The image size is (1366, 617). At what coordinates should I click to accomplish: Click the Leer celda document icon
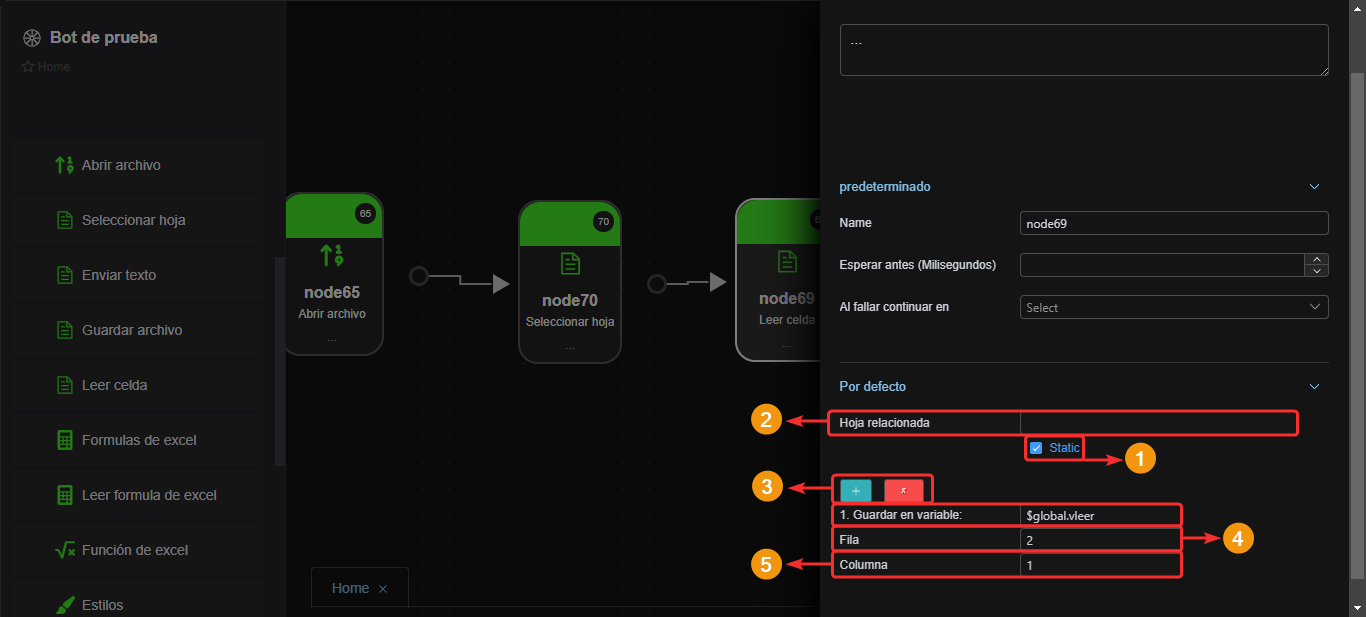(x=65, y=385)
